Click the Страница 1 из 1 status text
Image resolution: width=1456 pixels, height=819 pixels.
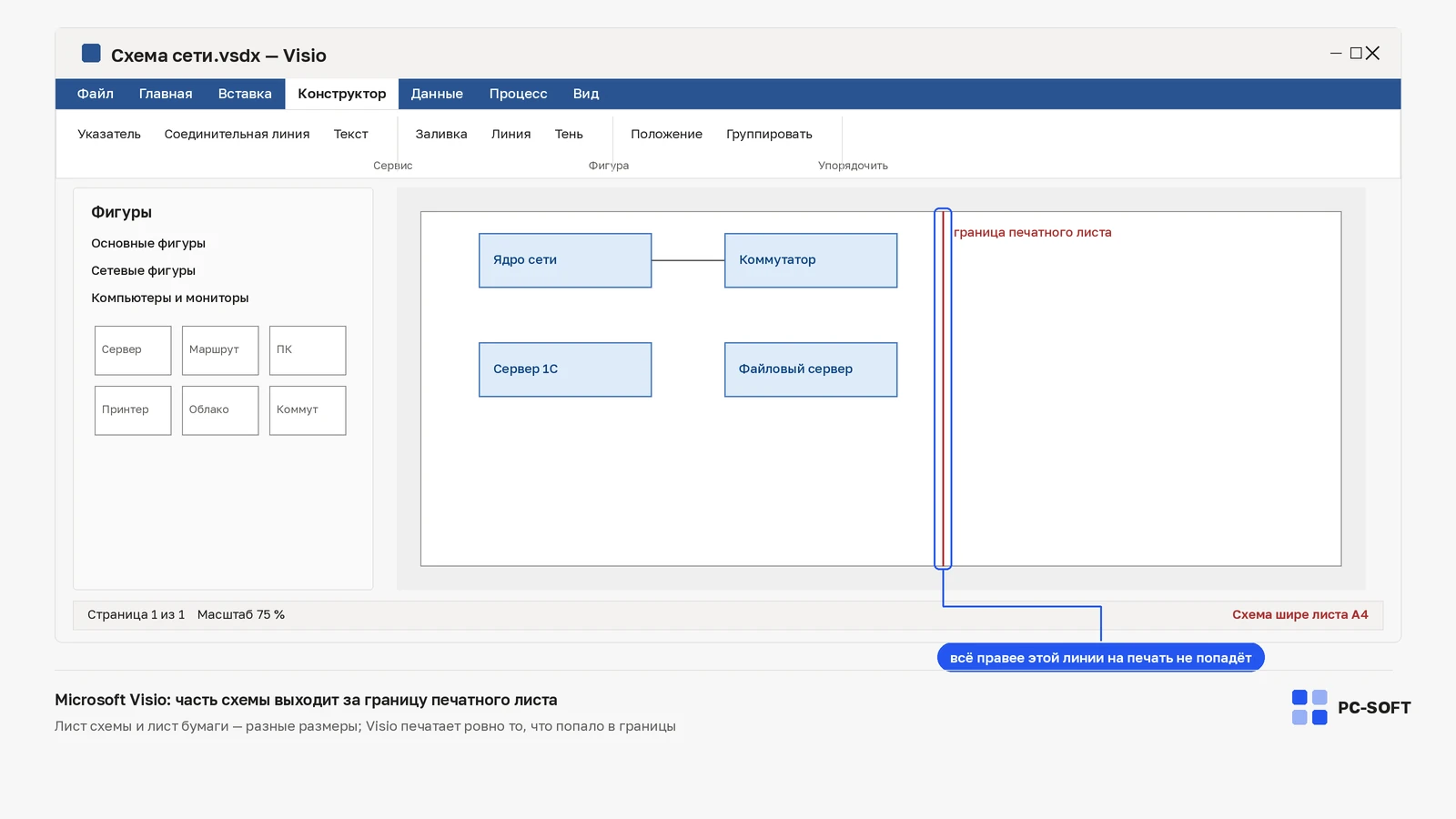pyautogui.click(x=136, y=614)
